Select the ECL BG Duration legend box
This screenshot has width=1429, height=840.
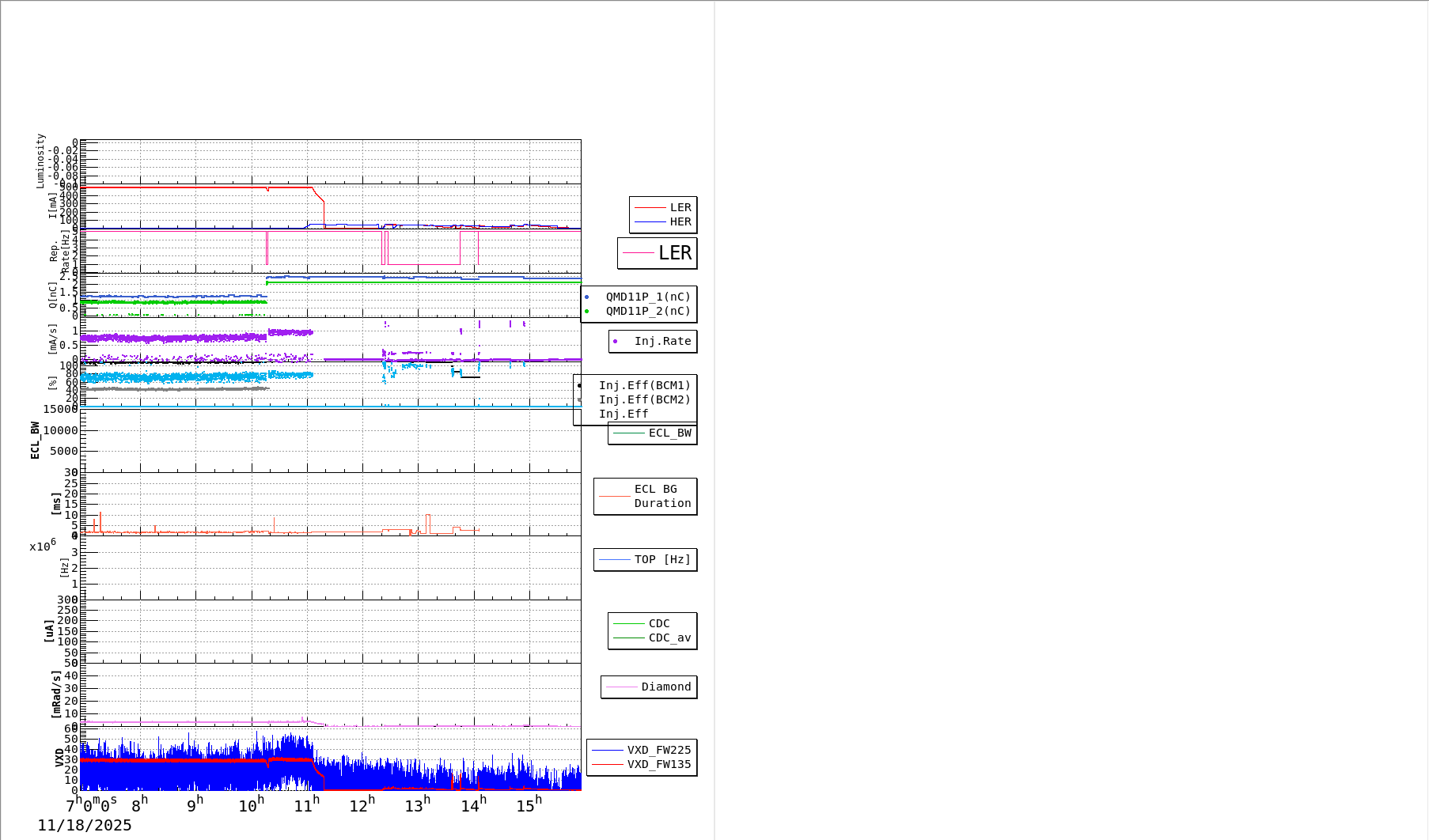(646, 497)
